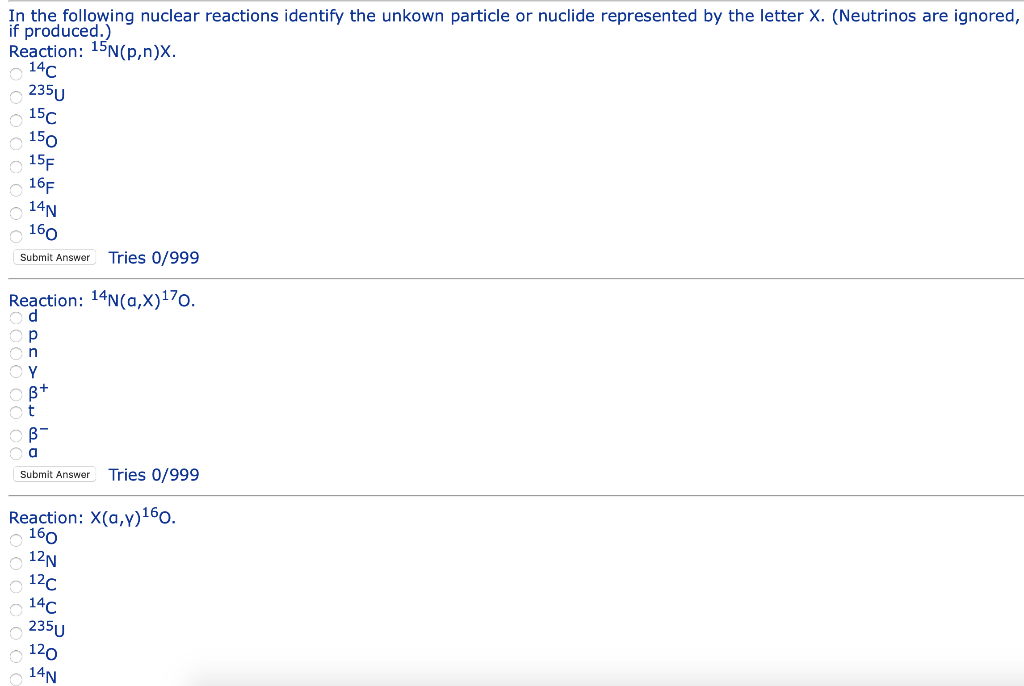The image size is (1024, 686).
Task: Select the 14C answer for the first reaction
Action: pos(16,73)
